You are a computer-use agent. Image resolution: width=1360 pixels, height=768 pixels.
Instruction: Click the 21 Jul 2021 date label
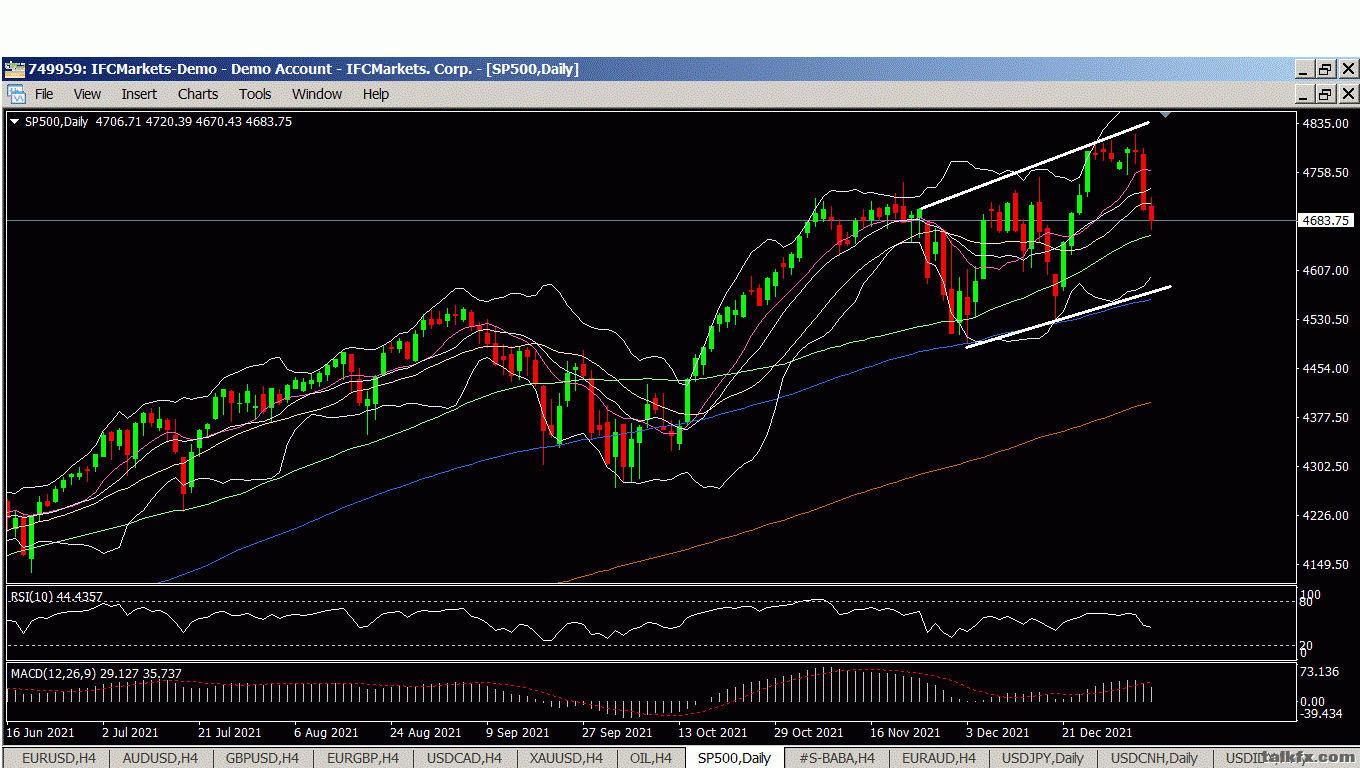click(232, 733)
